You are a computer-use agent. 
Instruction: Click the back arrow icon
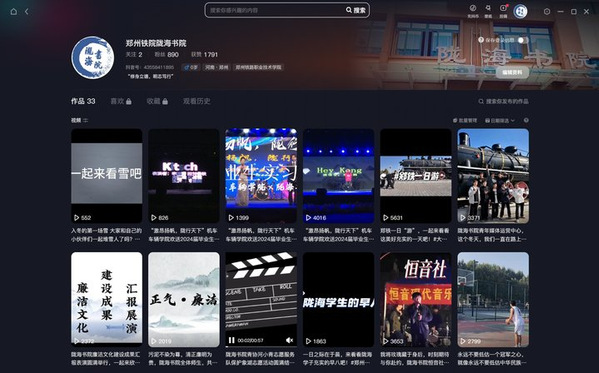[27, 11]
